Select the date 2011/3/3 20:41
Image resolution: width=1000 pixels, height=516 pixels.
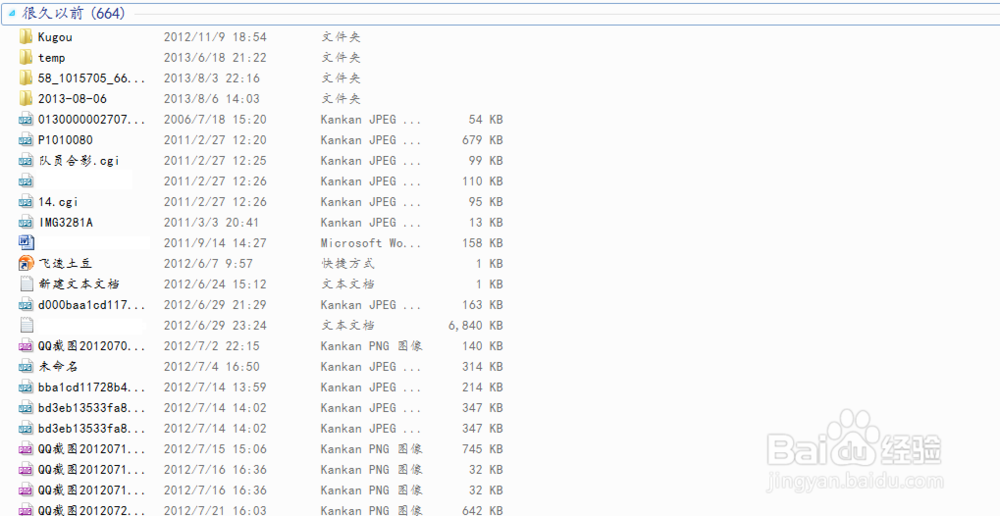pos(212,222)
